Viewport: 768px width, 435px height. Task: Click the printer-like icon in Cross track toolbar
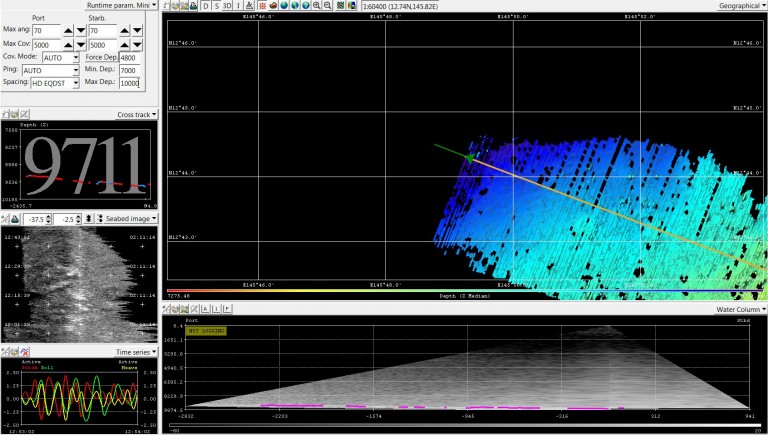click(14, 114)
